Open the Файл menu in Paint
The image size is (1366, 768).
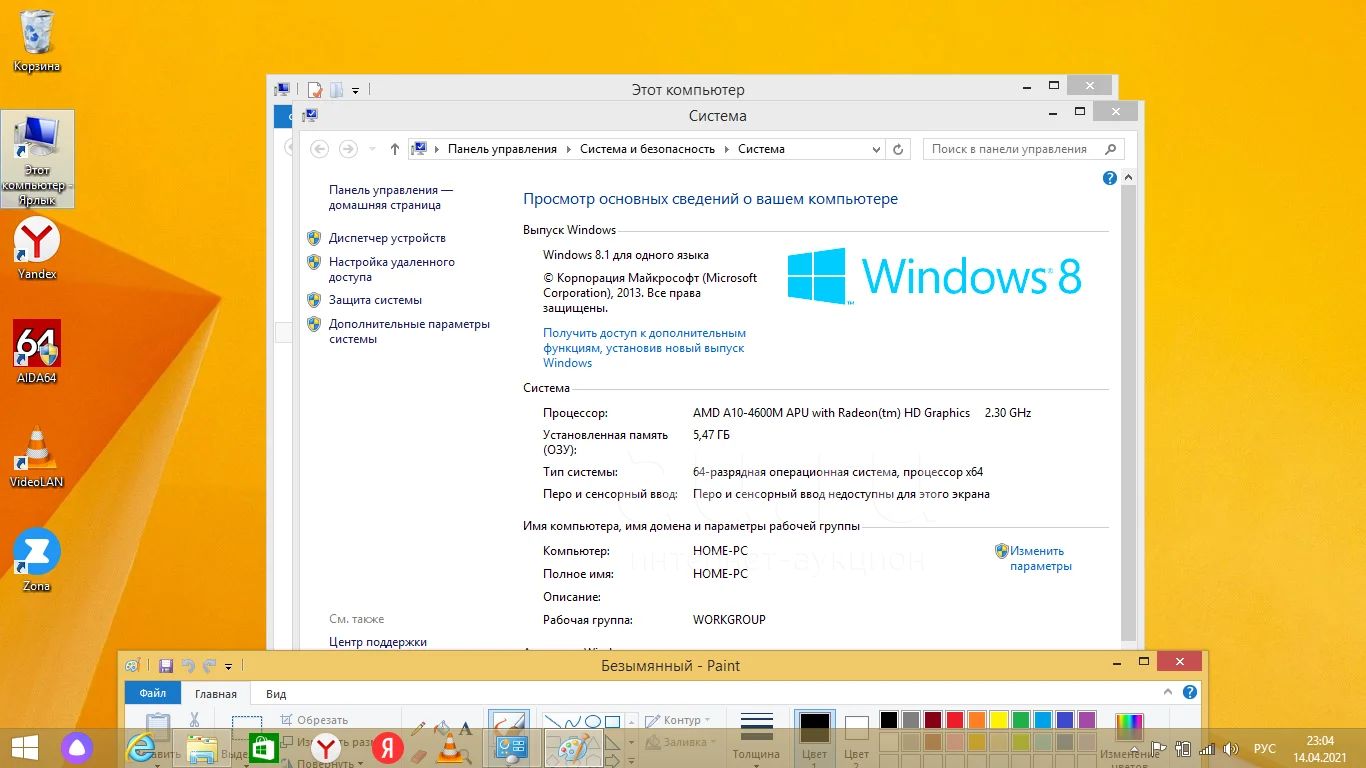(x=153, y=693)
